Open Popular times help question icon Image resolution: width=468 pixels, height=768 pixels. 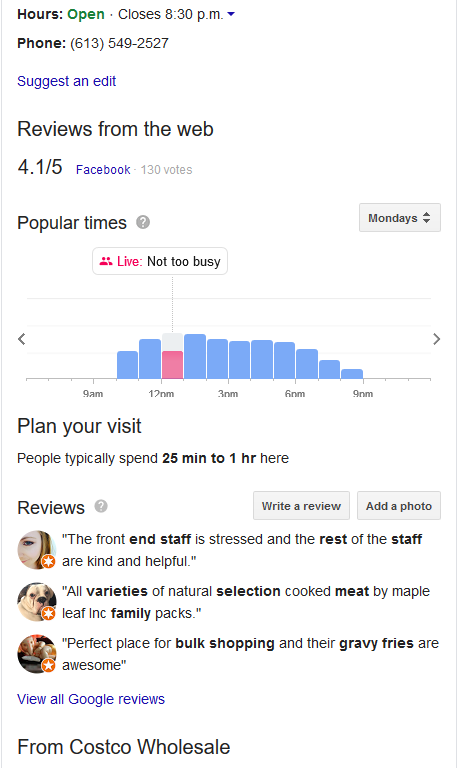pyautogui.click(x=143, y=222)
